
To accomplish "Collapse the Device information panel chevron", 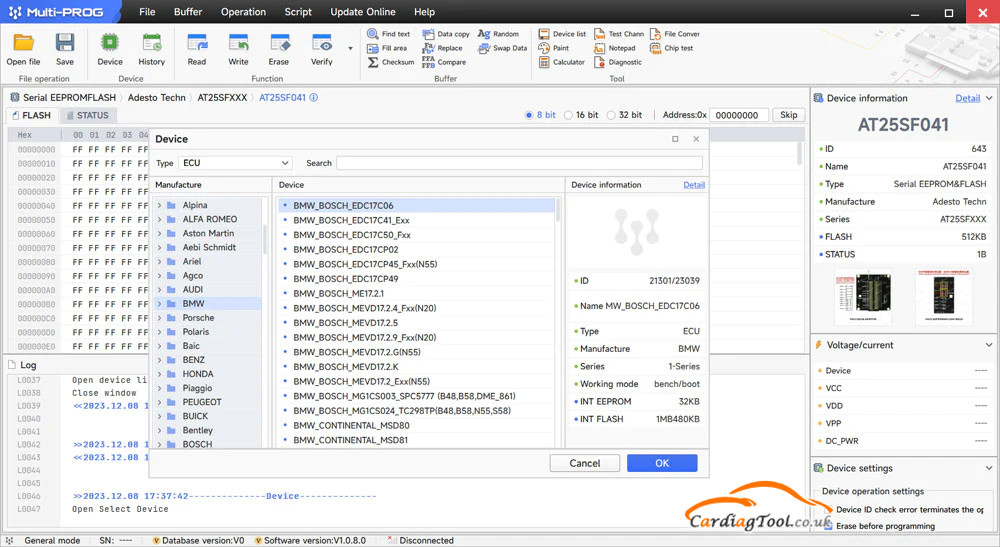I will (x=989, y=98).
